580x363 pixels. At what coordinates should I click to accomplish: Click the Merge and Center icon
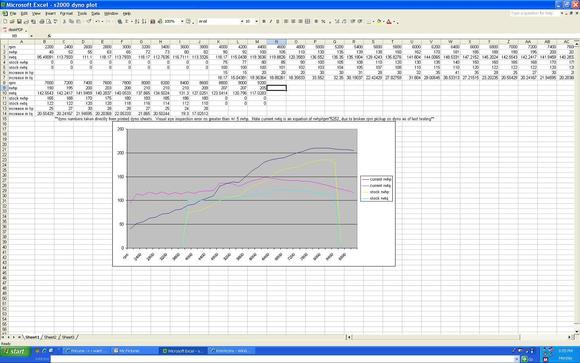click(307, 21)
